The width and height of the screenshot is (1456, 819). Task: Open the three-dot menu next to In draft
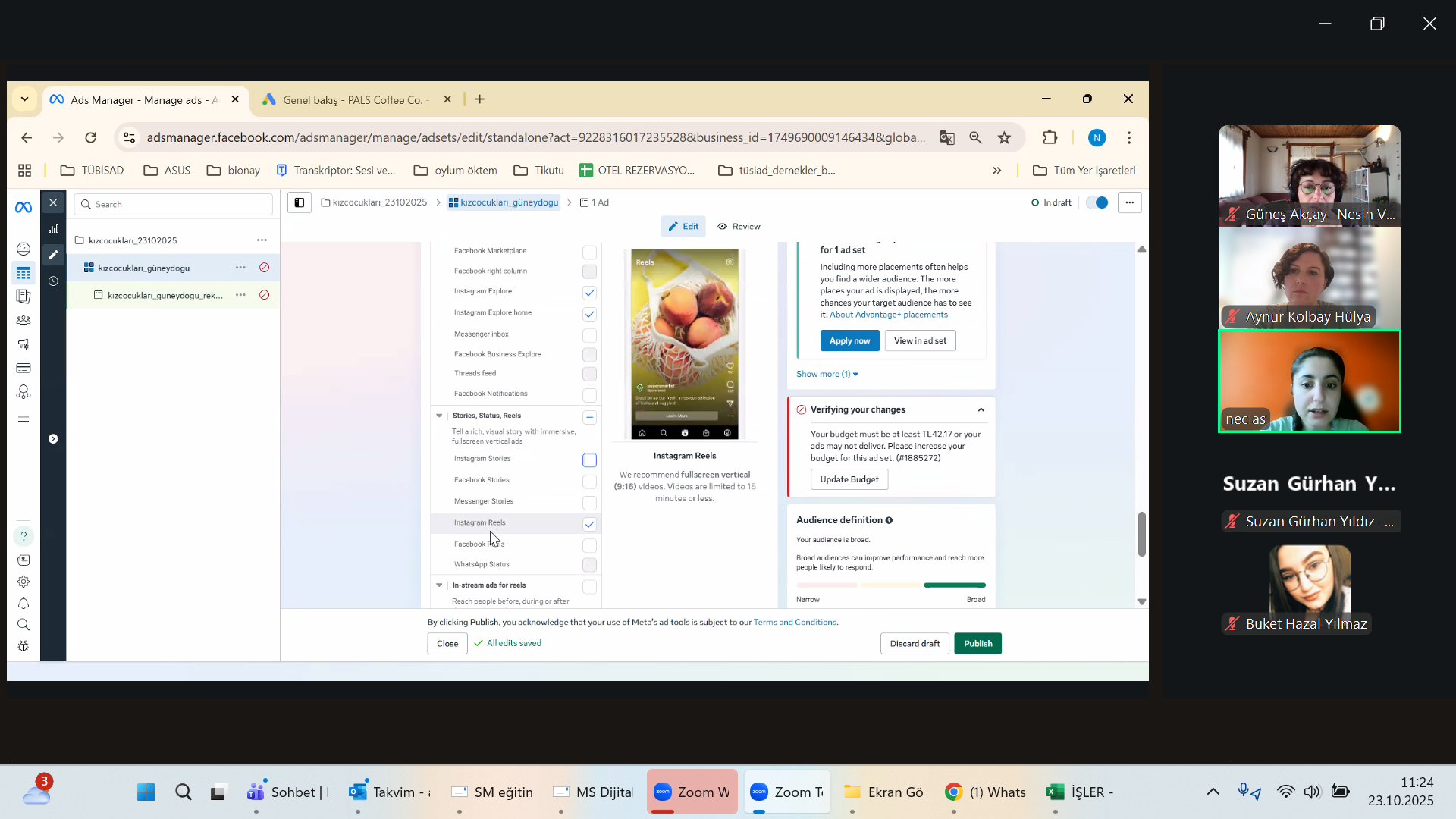point(1129,202)
